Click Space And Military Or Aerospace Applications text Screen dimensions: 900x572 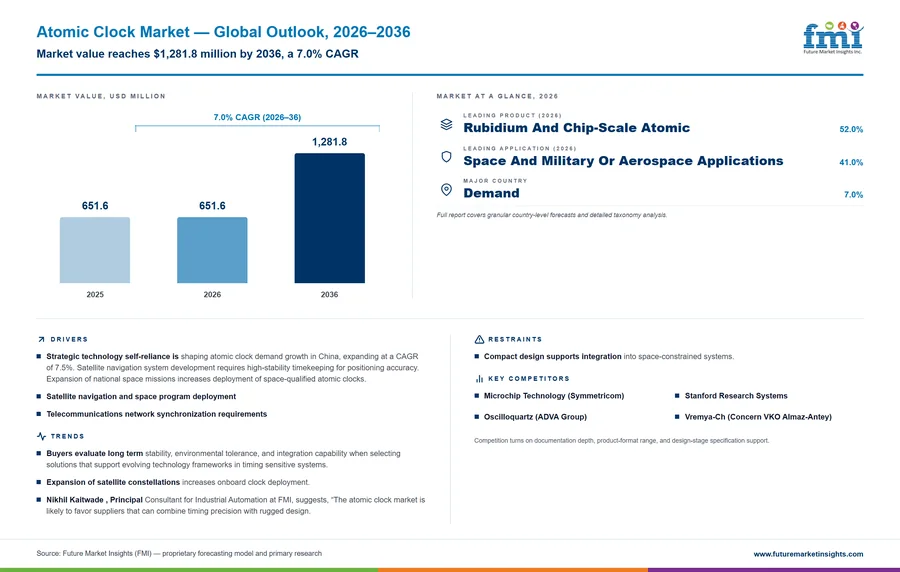tap(623, 161)
